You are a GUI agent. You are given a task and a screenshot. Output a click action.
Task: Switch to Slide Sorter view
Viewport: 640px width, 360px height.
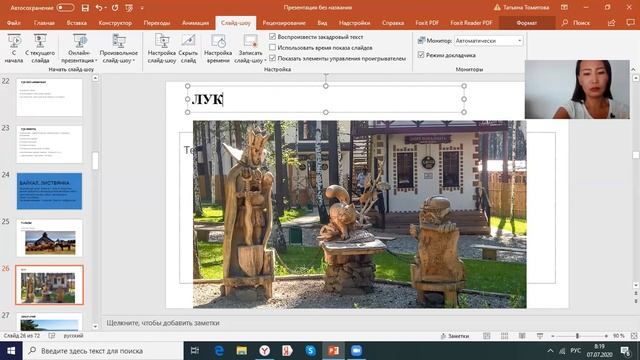point(504,336)
